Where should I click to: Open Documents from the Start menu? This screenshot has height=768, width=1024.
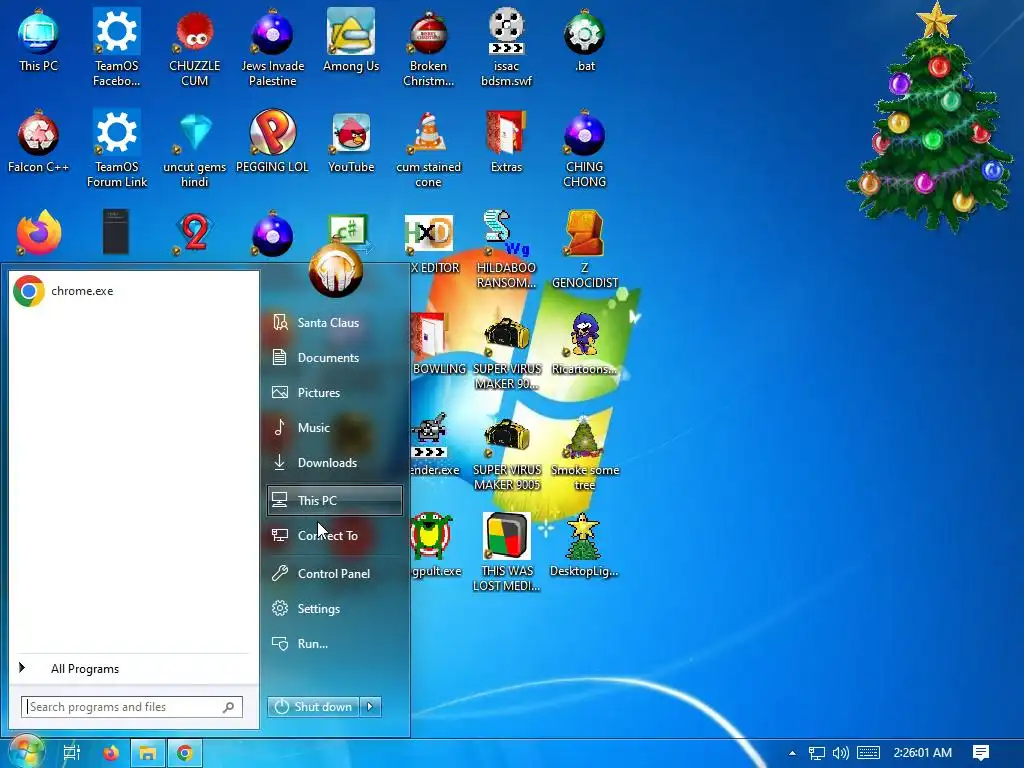coord(336,357)
